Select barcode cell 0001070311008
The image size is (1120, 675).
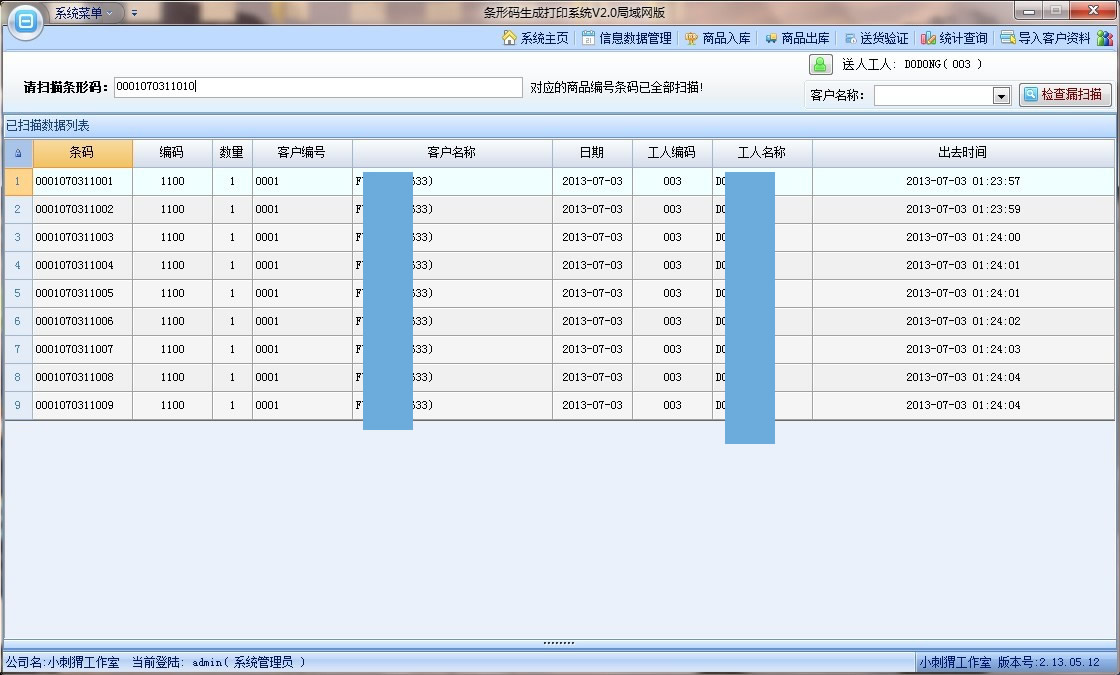click(x=82, y=377)
